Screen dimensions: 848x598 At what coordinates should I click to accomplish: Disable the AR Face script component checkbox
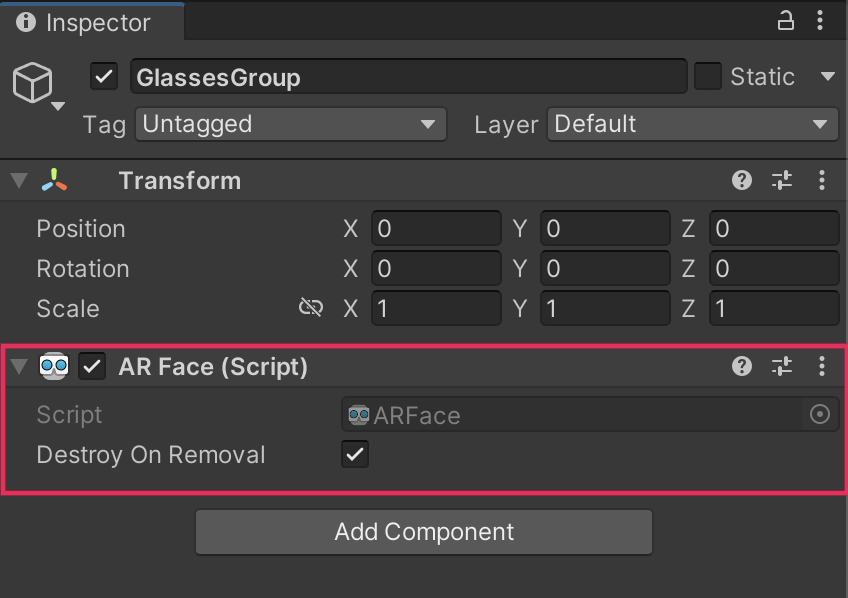tap(93, 366)
